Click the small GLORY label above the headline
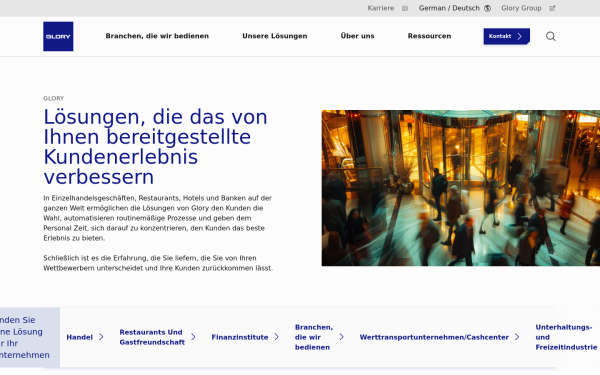 pyautogui.click(x=54, y=98)
